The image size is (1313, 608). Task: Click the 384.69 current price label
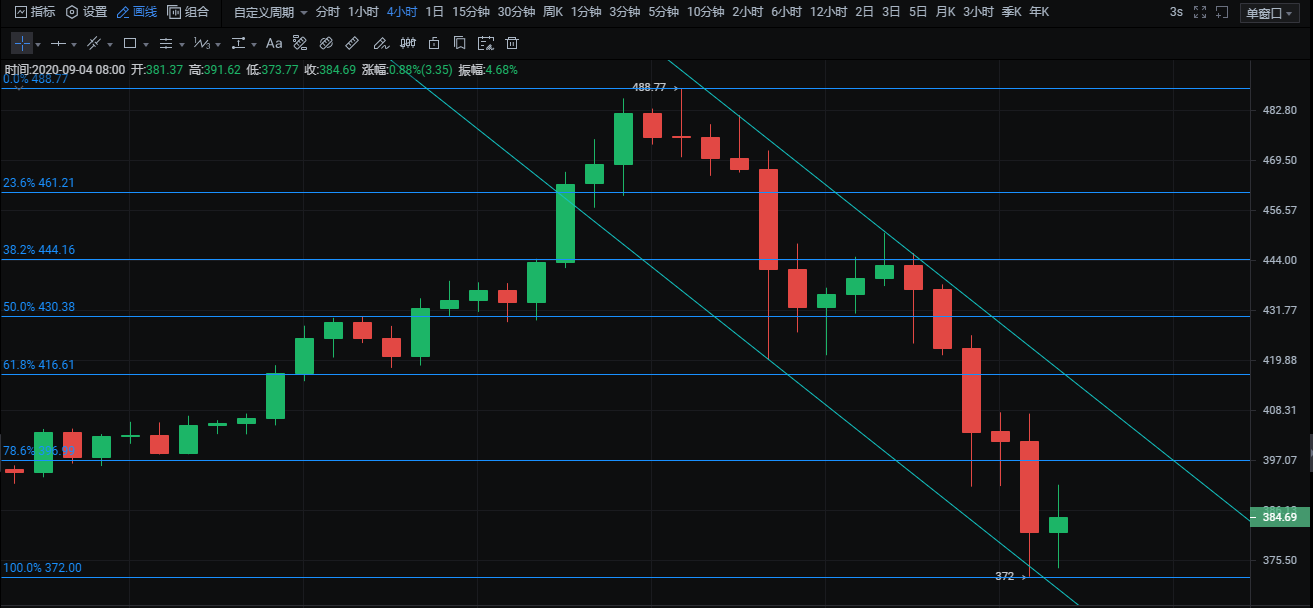pos(1279,517)
